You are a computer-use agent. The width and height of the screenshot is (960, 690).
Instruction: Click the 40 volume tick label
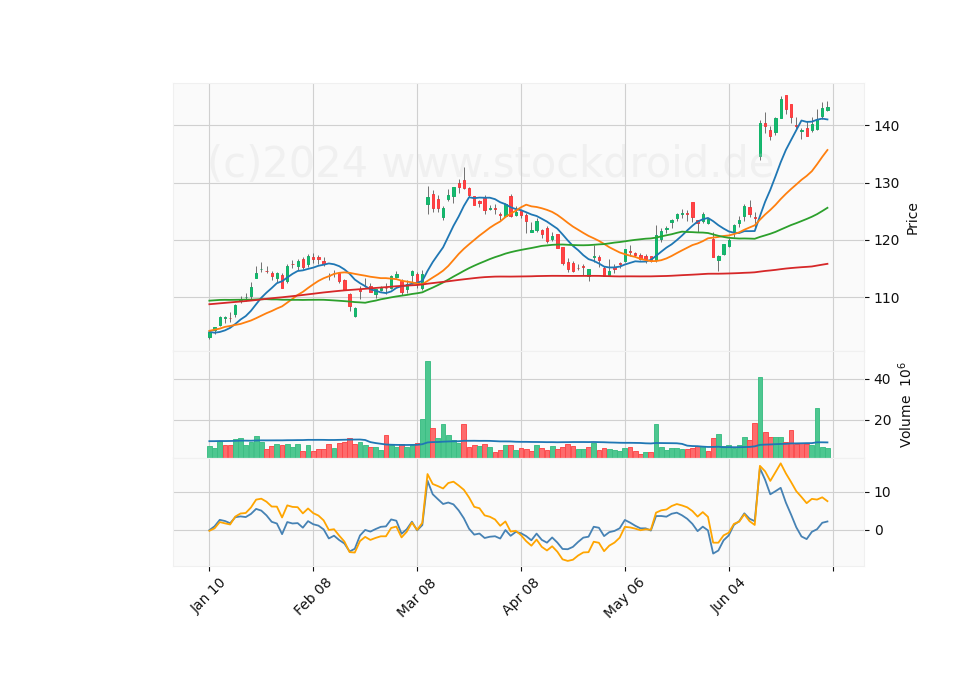point(883,380)
